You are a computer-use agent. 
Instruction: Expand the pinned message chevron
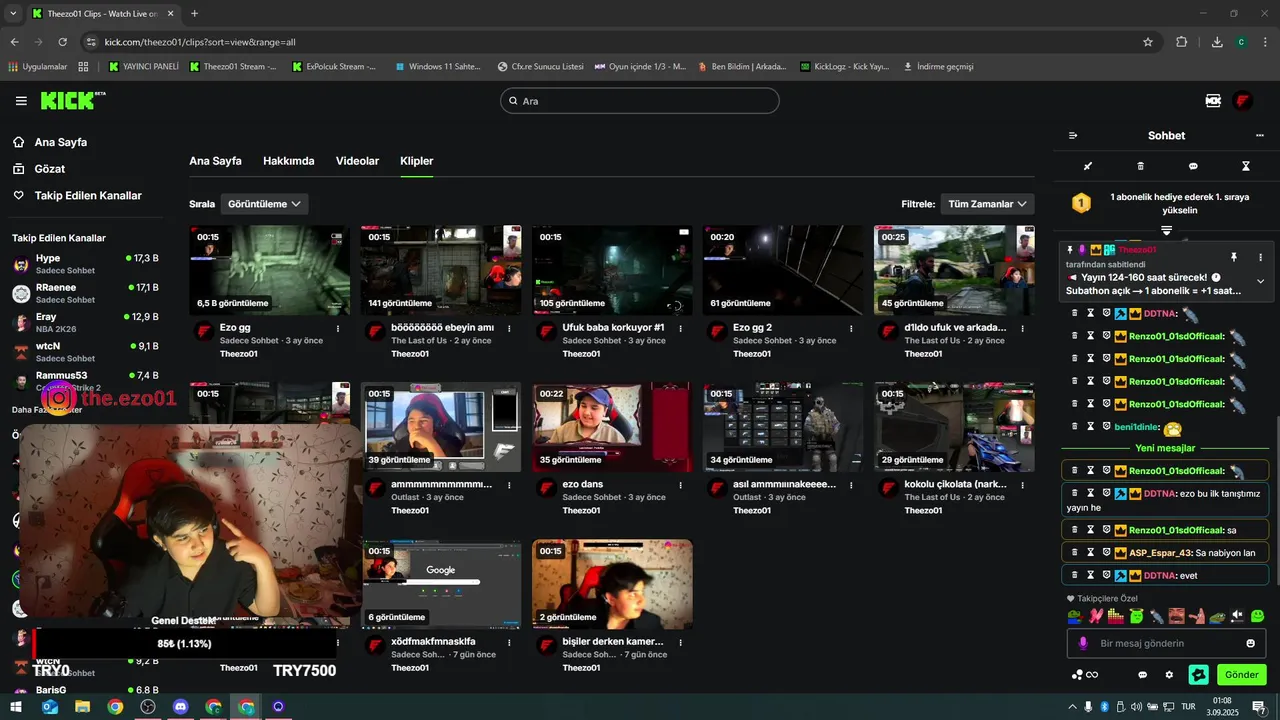click(x=1260, y=282)
